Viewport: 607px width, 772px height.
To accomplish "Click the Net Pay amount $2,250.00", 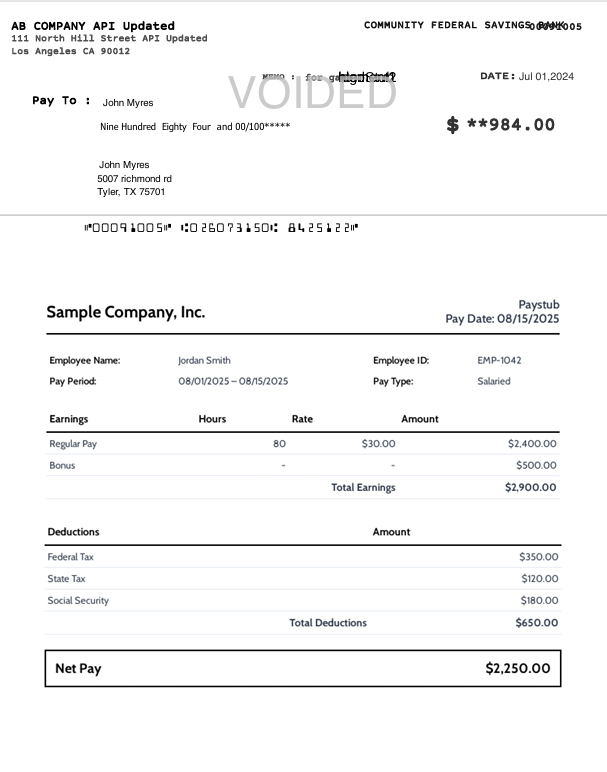I will (517, 668).
